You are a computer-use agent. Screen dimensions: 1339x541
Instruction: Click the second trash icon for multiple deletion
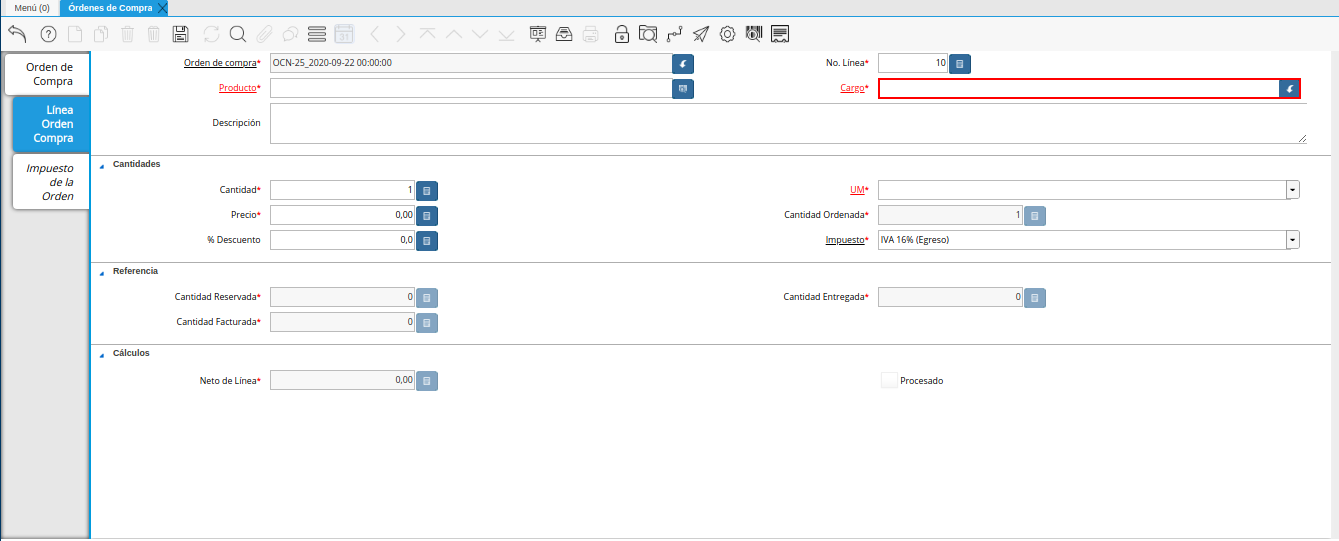(x=153, y=34)
